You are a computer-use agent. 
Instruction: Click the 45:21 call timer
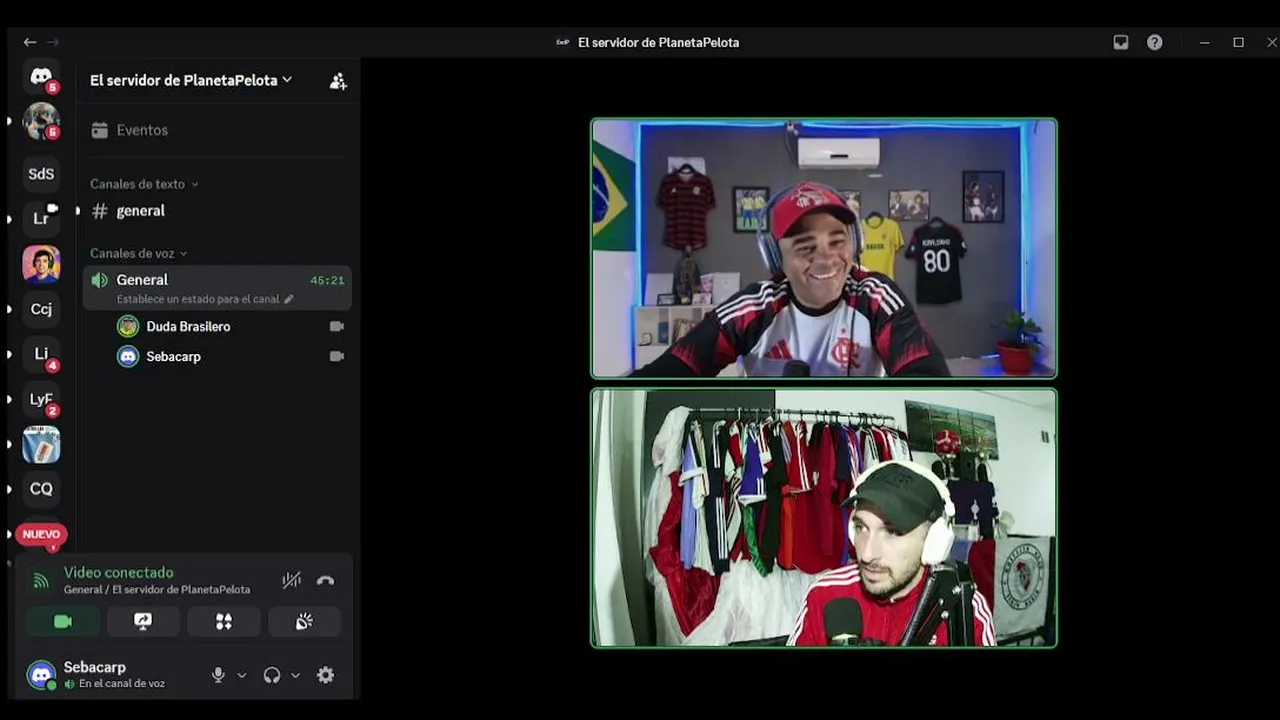[x=327, y=281]
